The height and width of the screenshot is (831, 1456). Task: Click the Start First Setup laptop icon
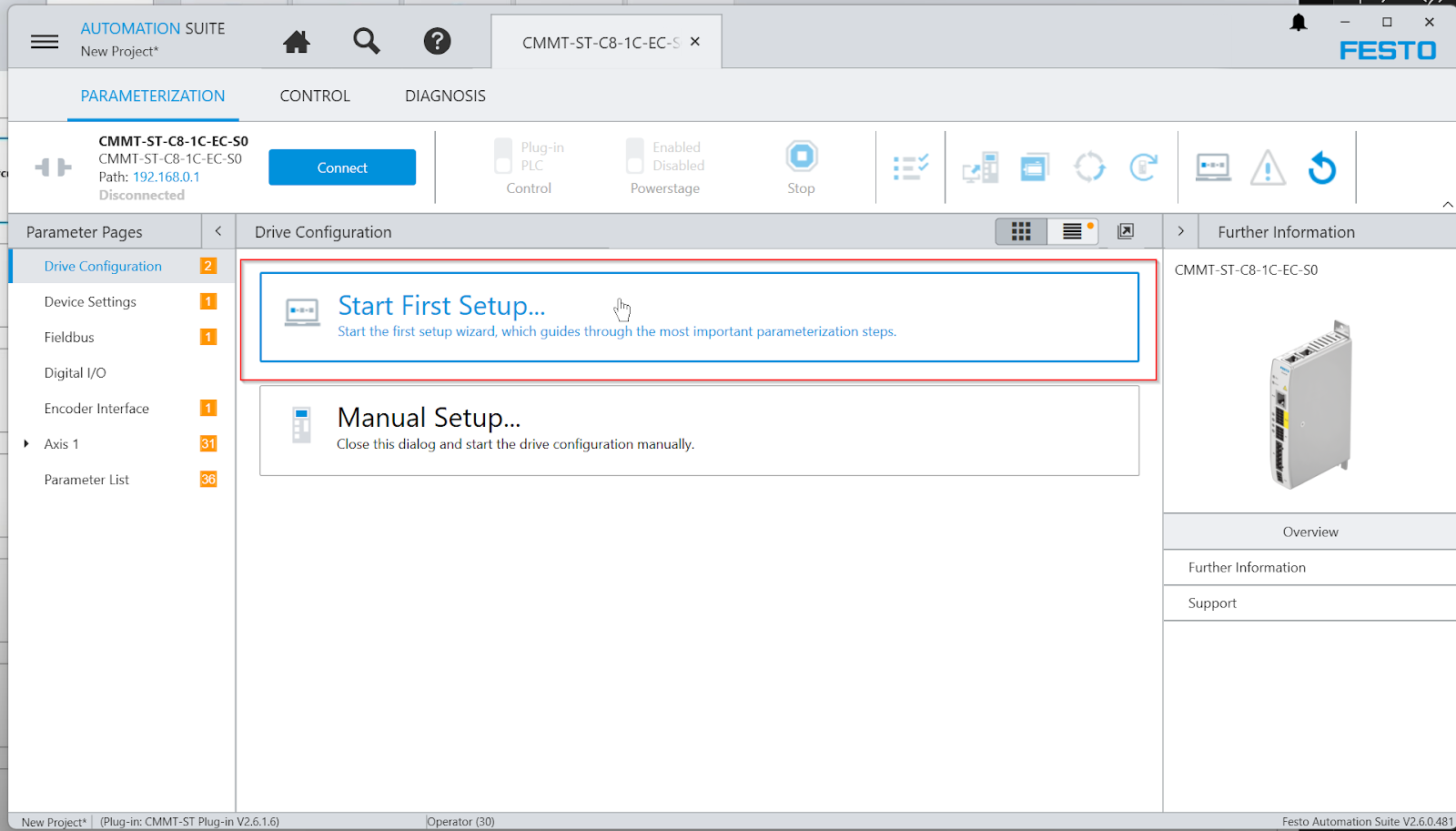(302, 313)
